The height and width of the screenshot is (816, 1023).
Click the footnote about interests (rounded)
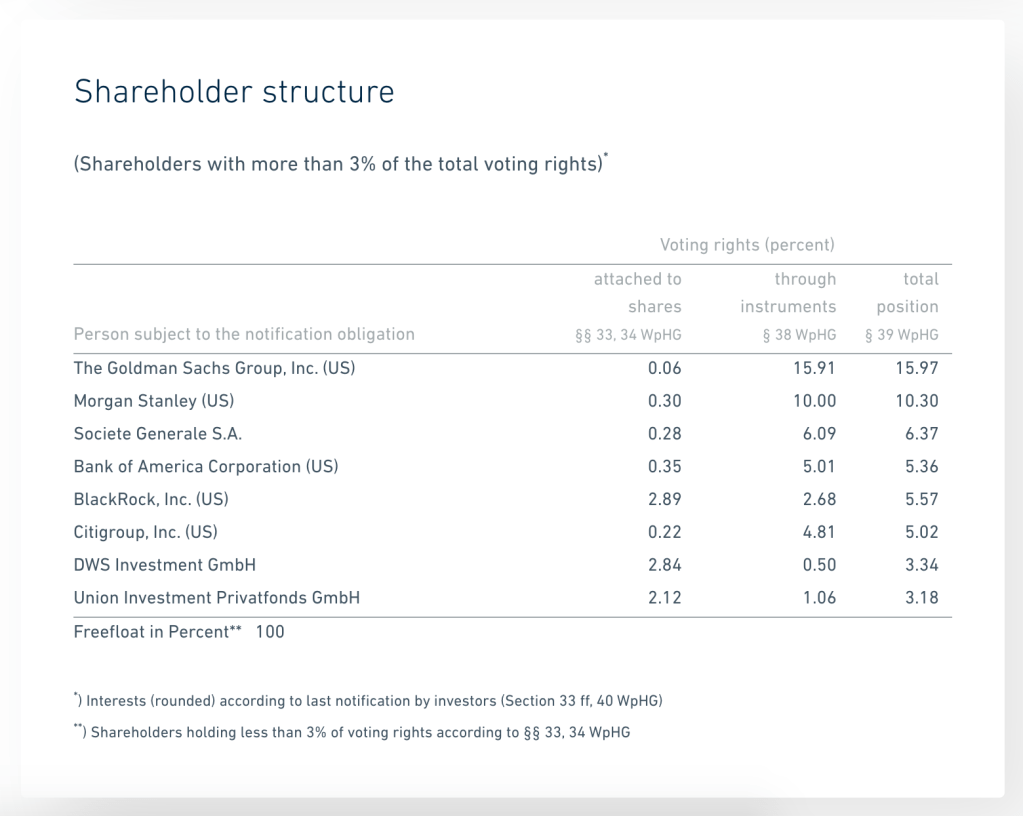point(368,701)
